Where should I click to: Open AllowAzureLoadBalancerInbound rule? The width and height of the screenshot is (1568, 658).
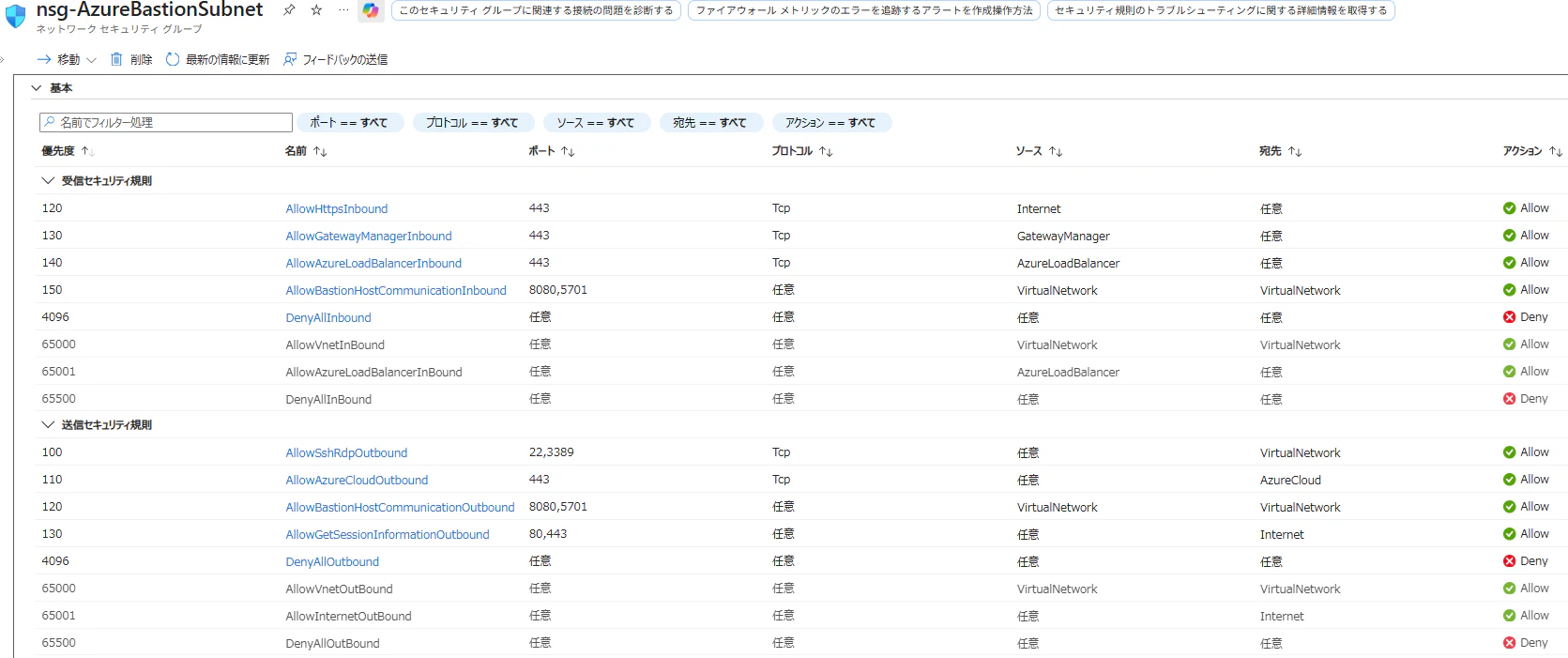pyautogui.click(x=373, y=264)
